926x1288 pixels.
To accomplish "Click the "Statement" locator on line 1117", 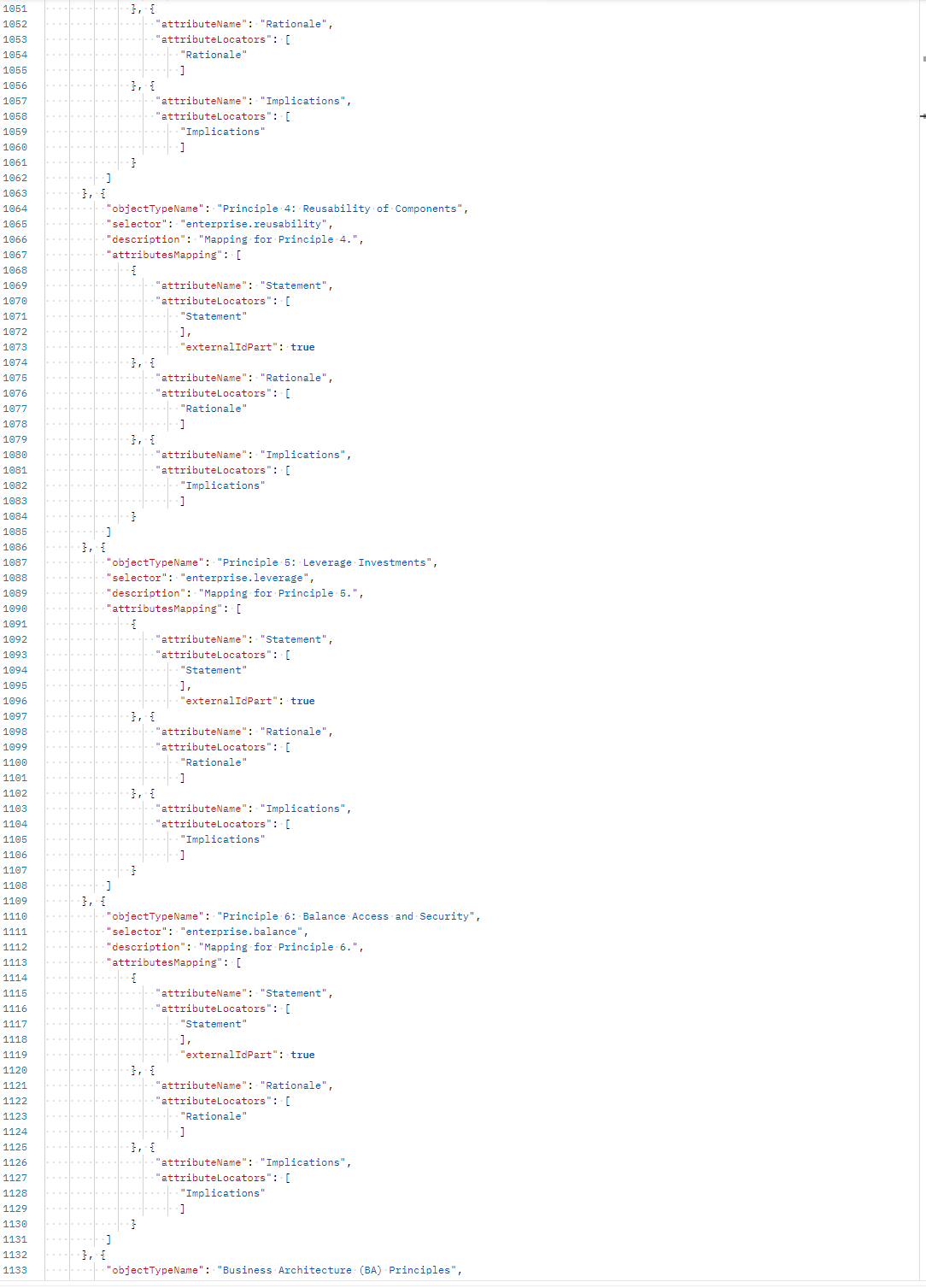I will click(214, 1024).
